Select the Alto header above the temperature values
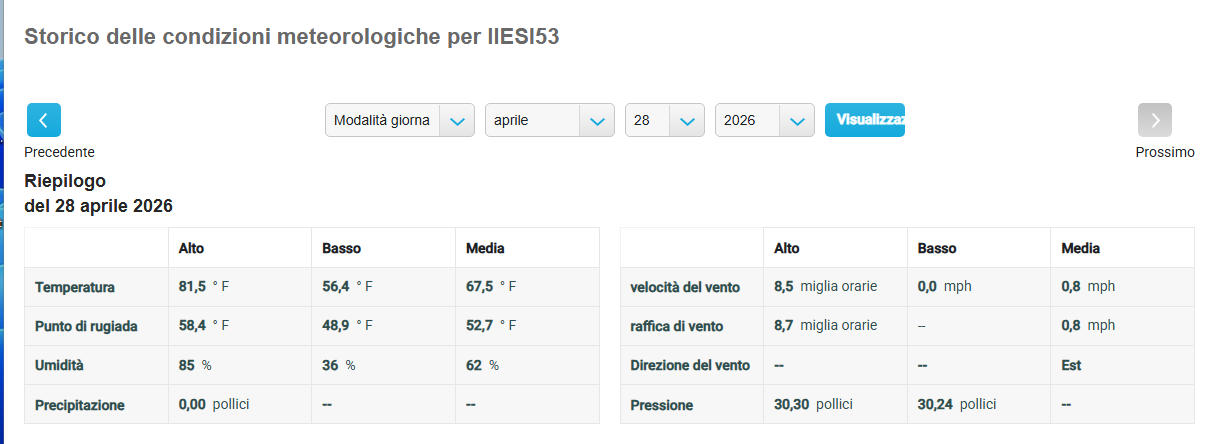Image resolution: width=1214 pixels, height=444 pixels. tap(191, 248)
